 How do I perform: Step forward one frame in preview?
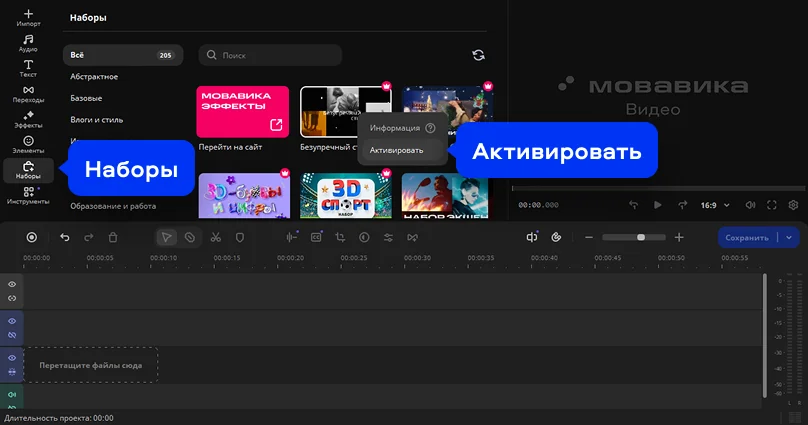pos(682,205)
